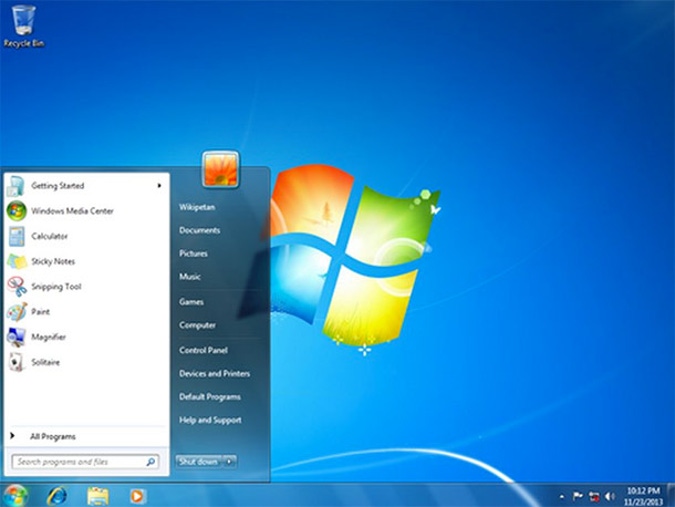Expand the All Programs arrow
Image resolution: width=675 pixels, height=507 pixels.
click(x=12, y=436)
